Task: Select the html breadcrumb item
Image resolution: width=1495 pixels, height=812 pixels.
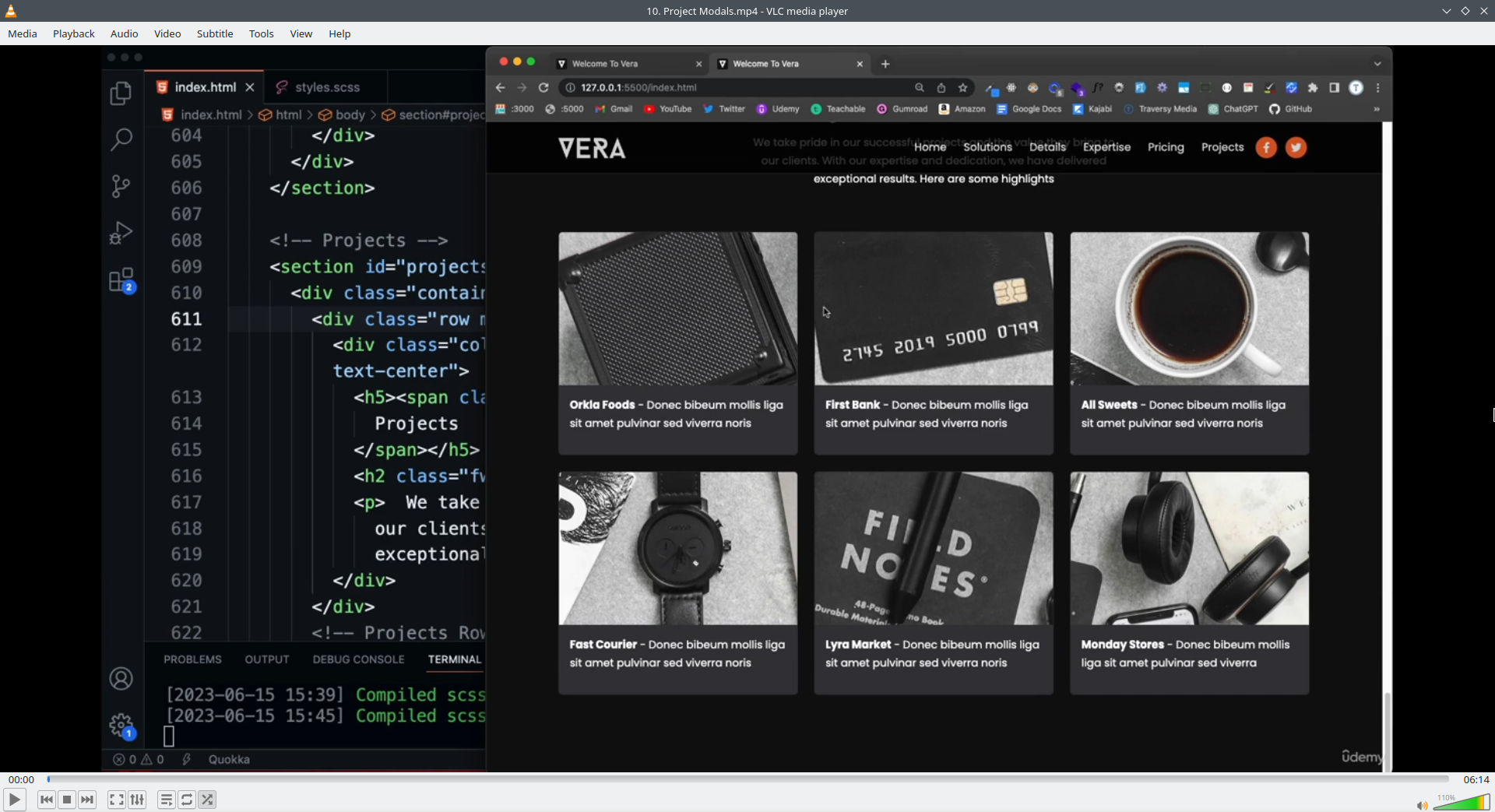Action: click(280, 114)
